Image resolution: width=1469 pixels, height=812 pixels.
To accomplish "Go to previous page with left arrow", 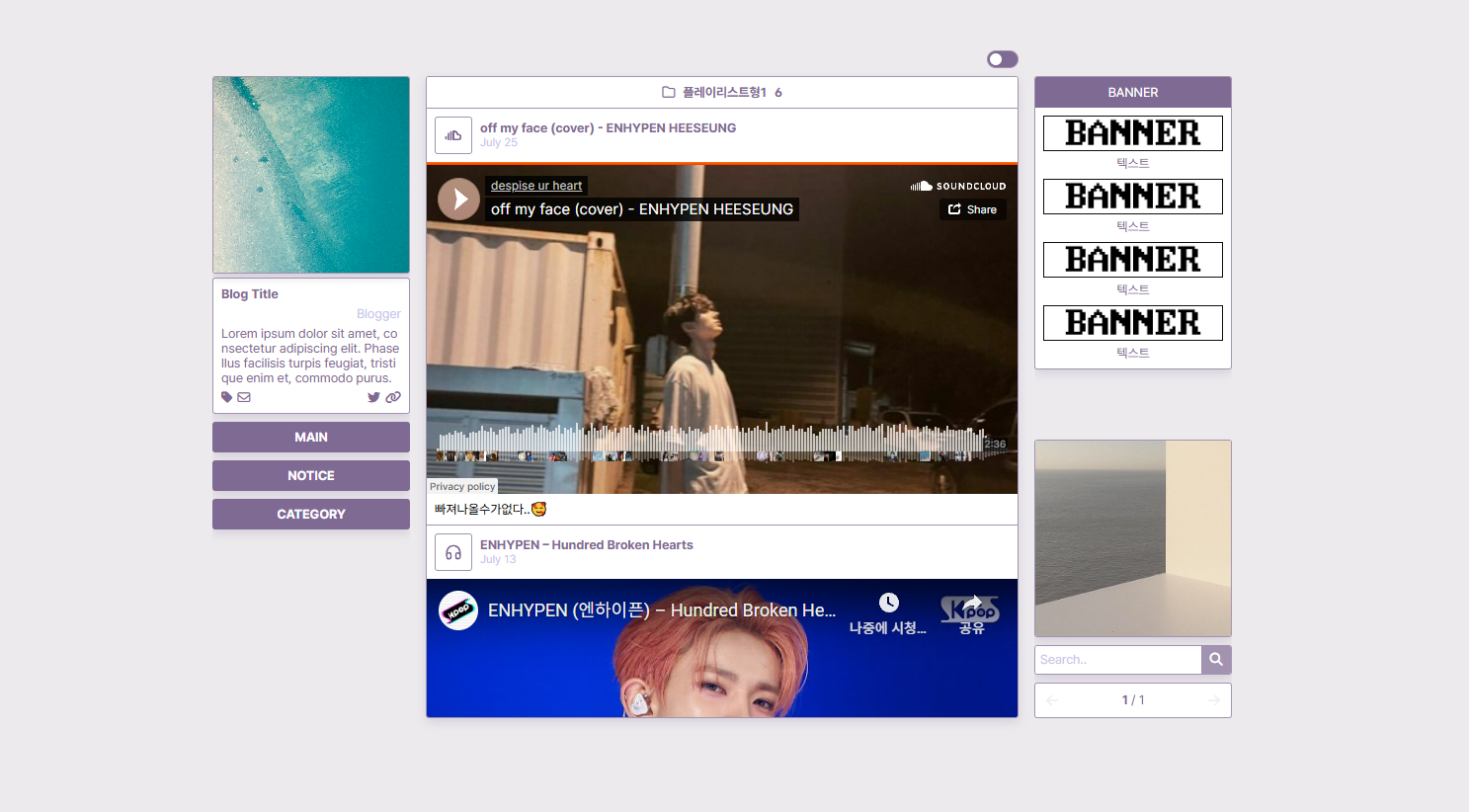I will 1052,700.
